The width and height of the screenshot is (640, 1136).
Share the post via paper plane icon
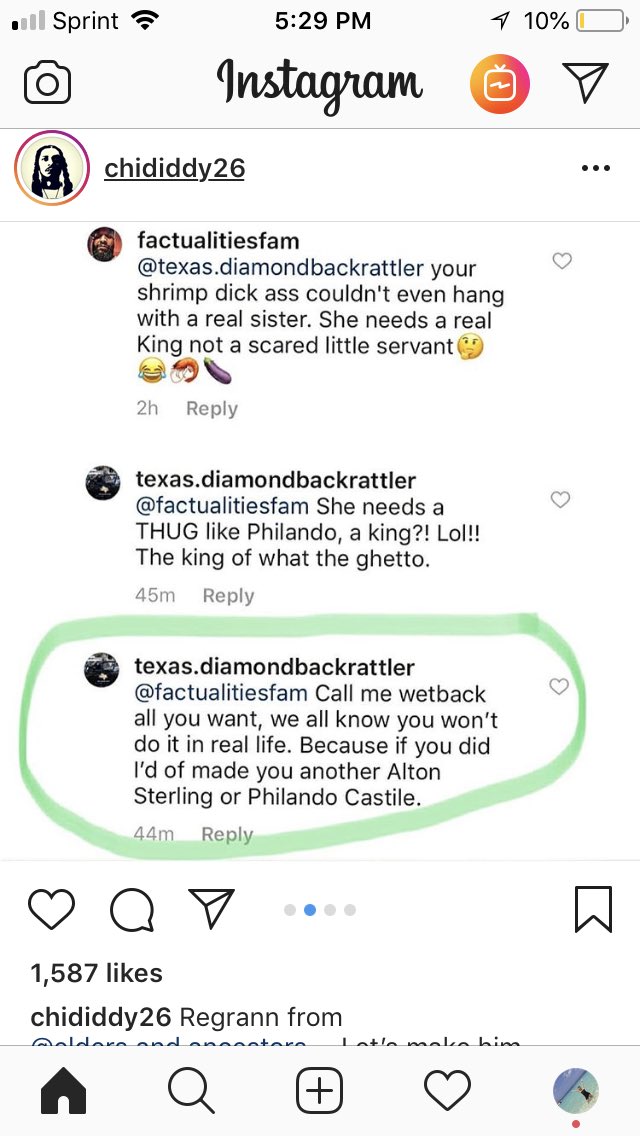[212, 908]
